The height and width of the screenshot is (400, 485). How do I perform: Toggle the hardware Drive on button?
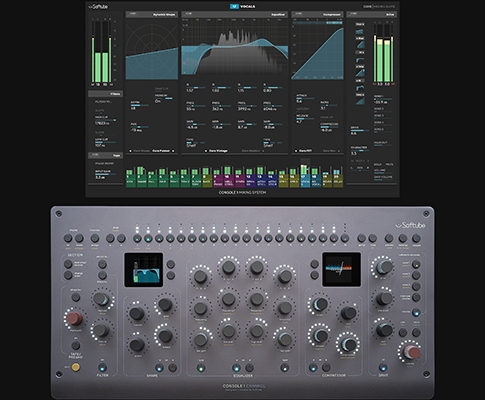point(383,368)
